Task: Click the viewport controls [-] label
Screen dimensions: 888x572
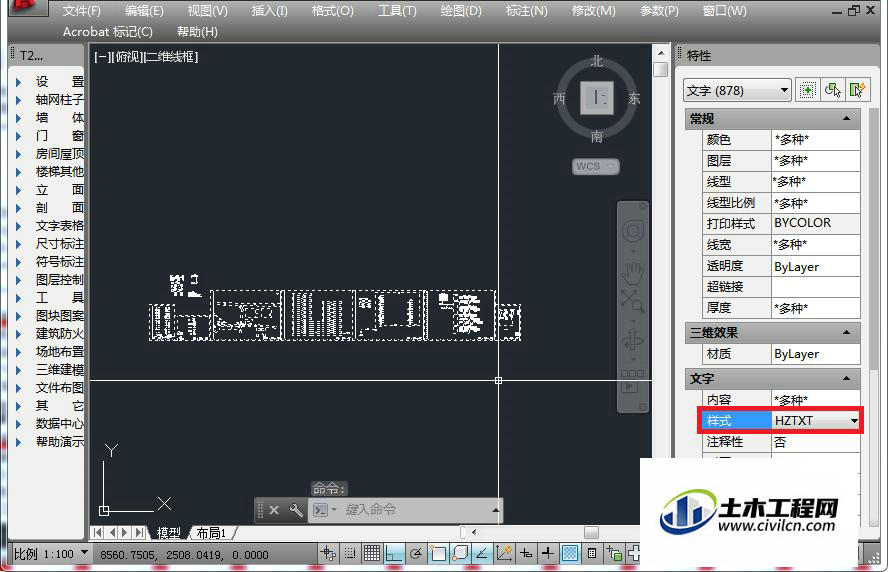Action: [x=102, y=57]
